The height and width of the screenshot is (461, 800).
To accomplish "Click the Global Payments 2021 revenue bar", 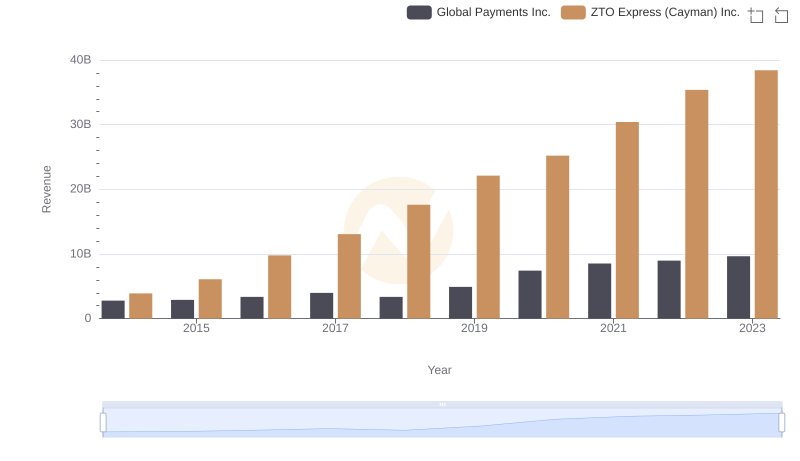I will click(x=599, y=291).
